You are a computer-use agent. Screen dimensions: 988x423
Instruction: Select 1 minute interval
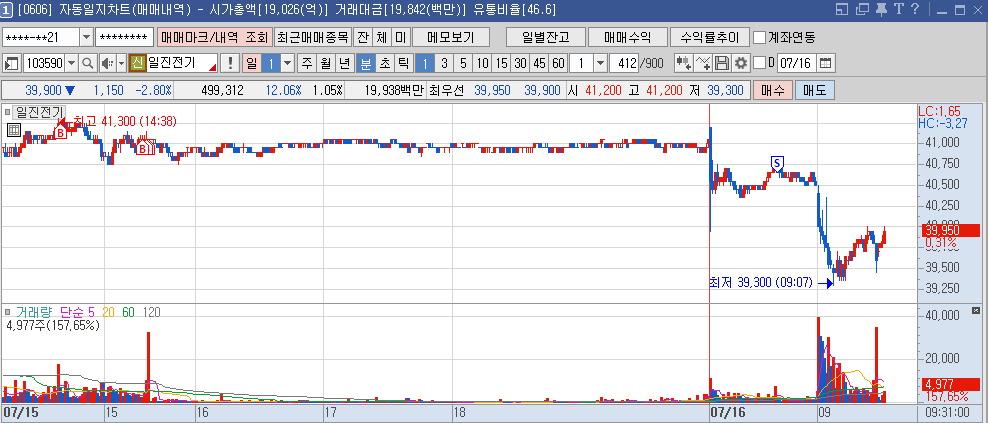[425, 63]
